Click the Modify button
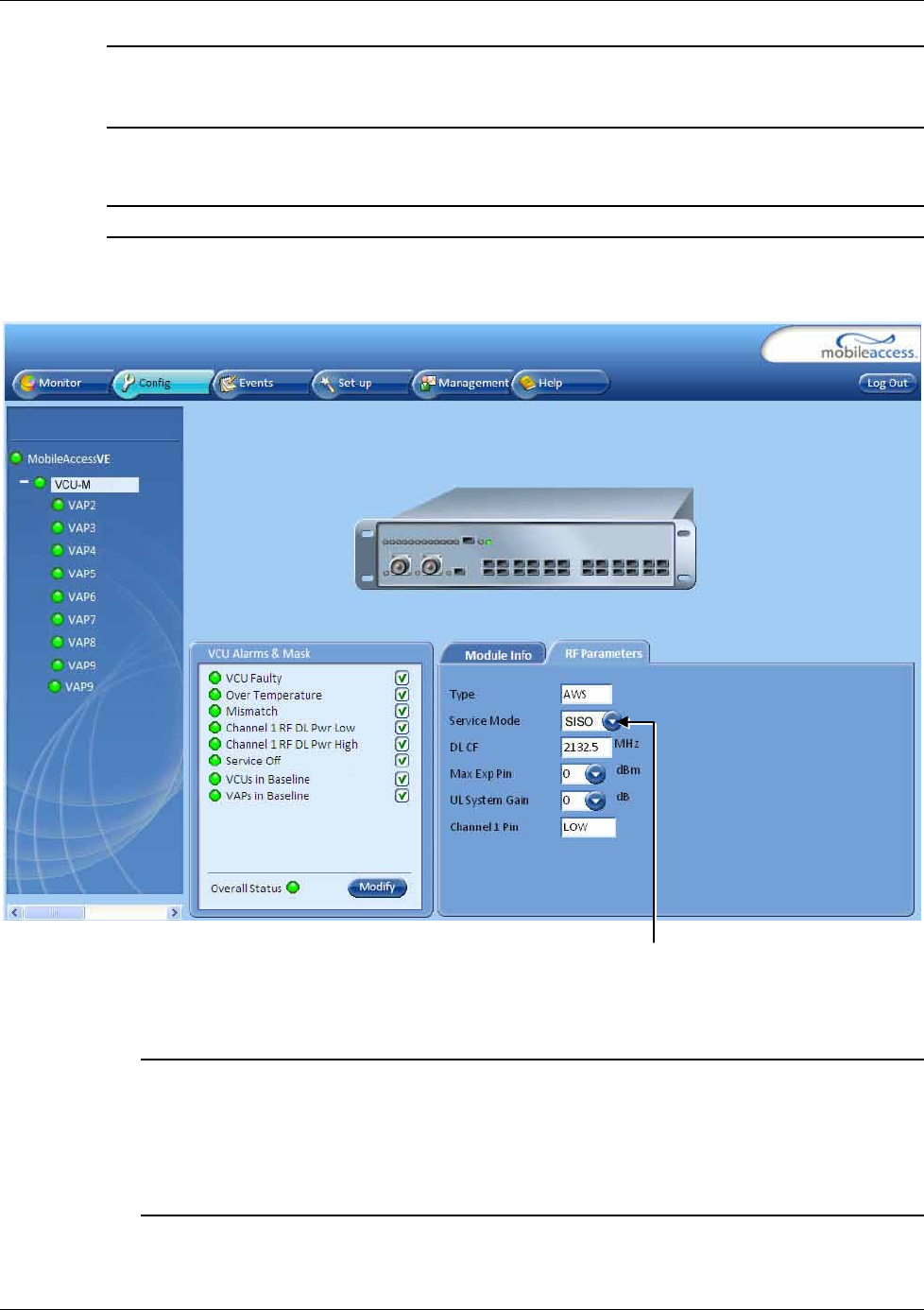The width and height of the screenshot is (924, 1310). click(377, 888)
